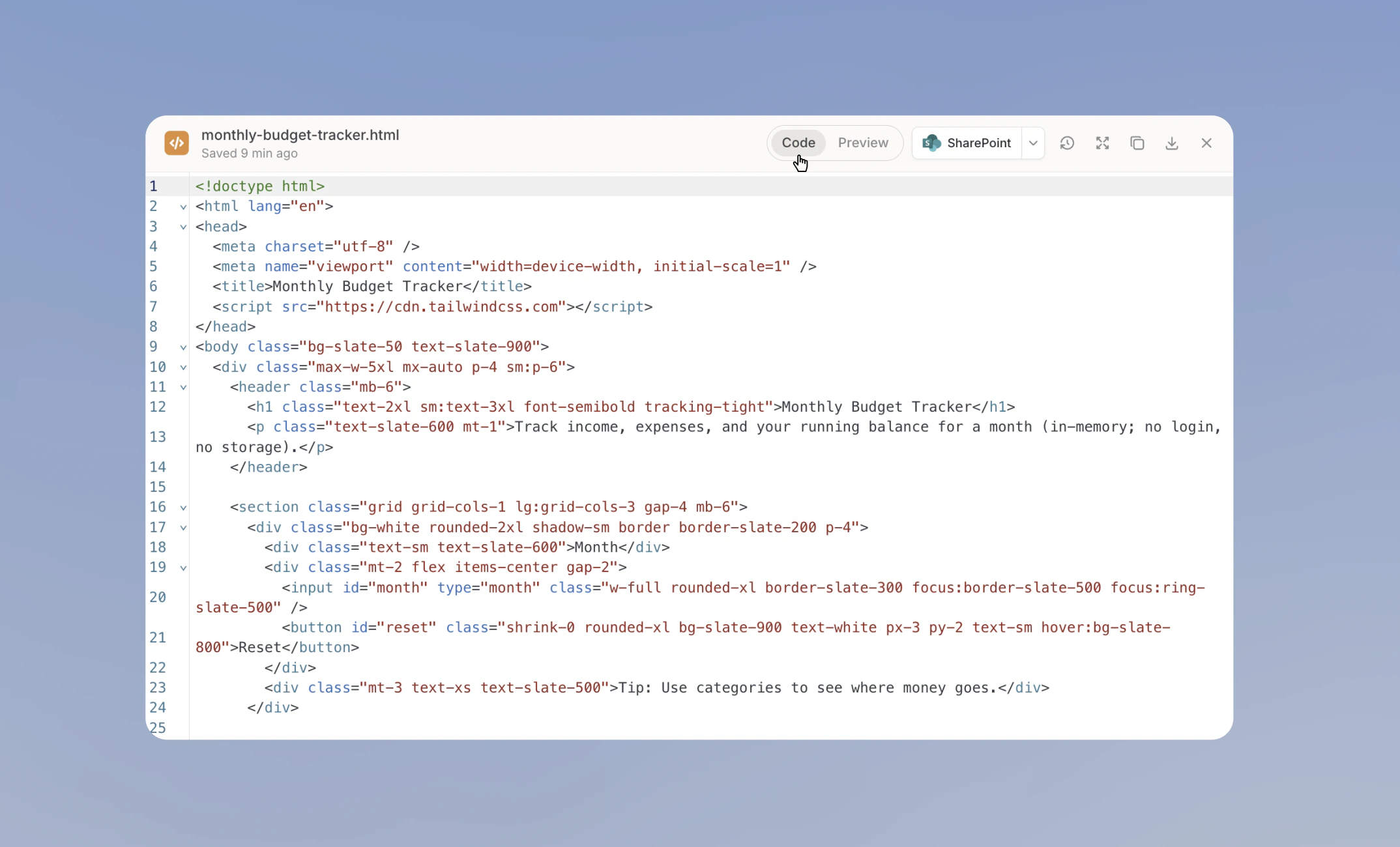Open version history clock icon
Screen dimensions: 1400x847
click(x=1067, y=143)
